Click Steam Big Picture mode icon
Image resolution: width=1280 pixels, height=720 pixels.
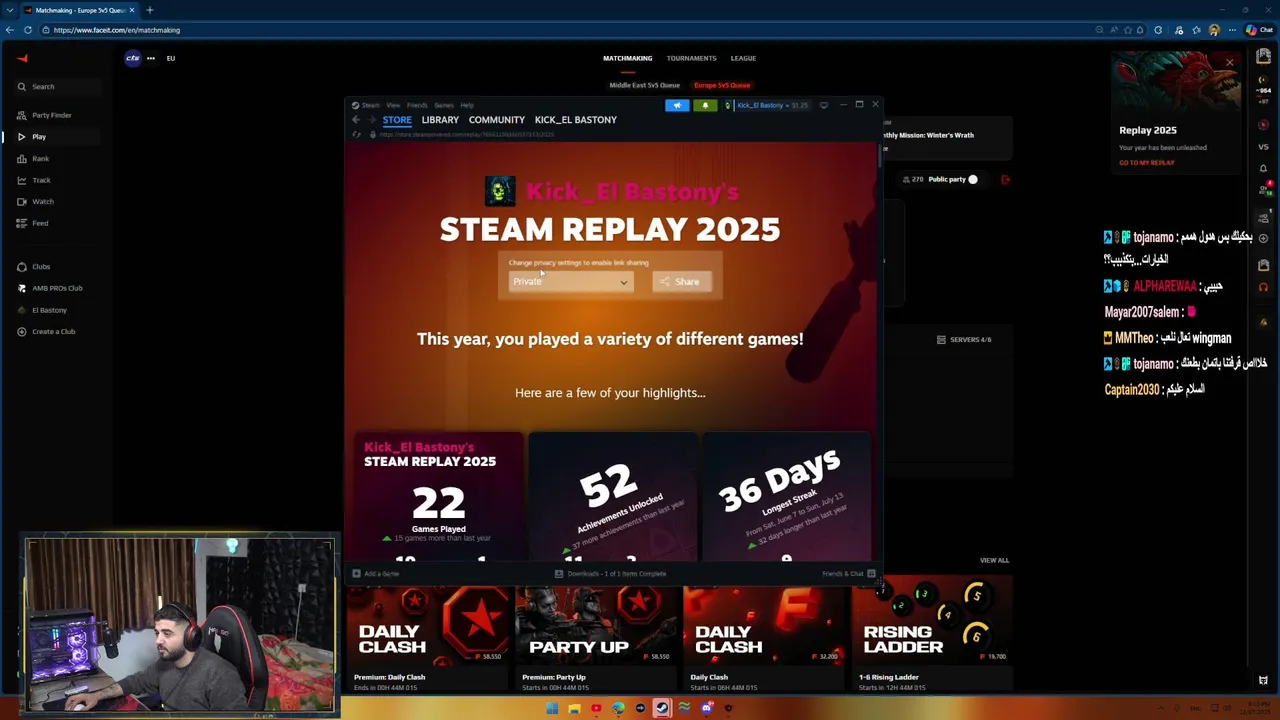click(x=824, y=105)
